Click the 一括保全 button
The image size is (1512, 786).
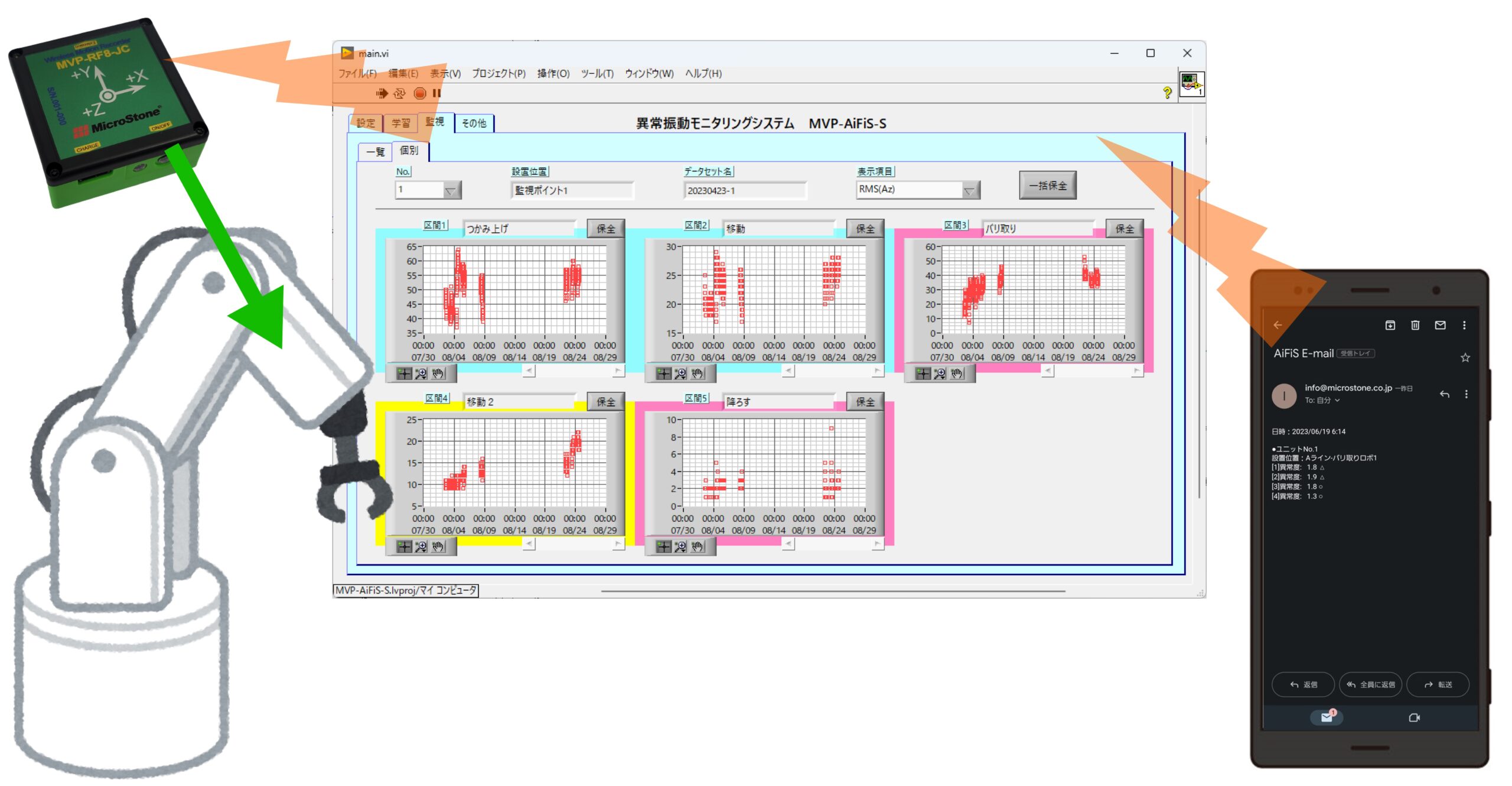click(1047, 186)
